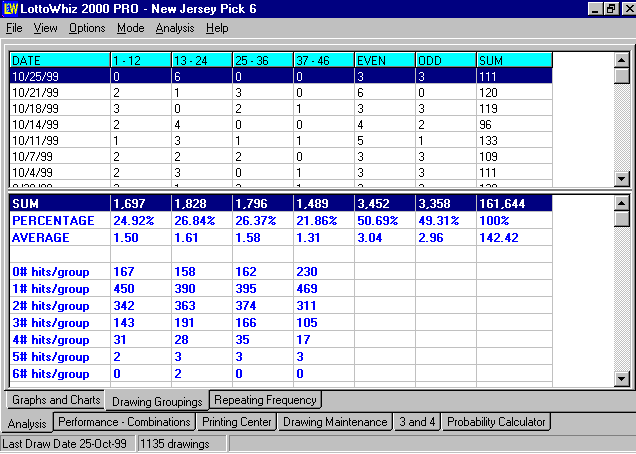Open the View menu
The height and width of the screenshot is (454, 636).
45,28
